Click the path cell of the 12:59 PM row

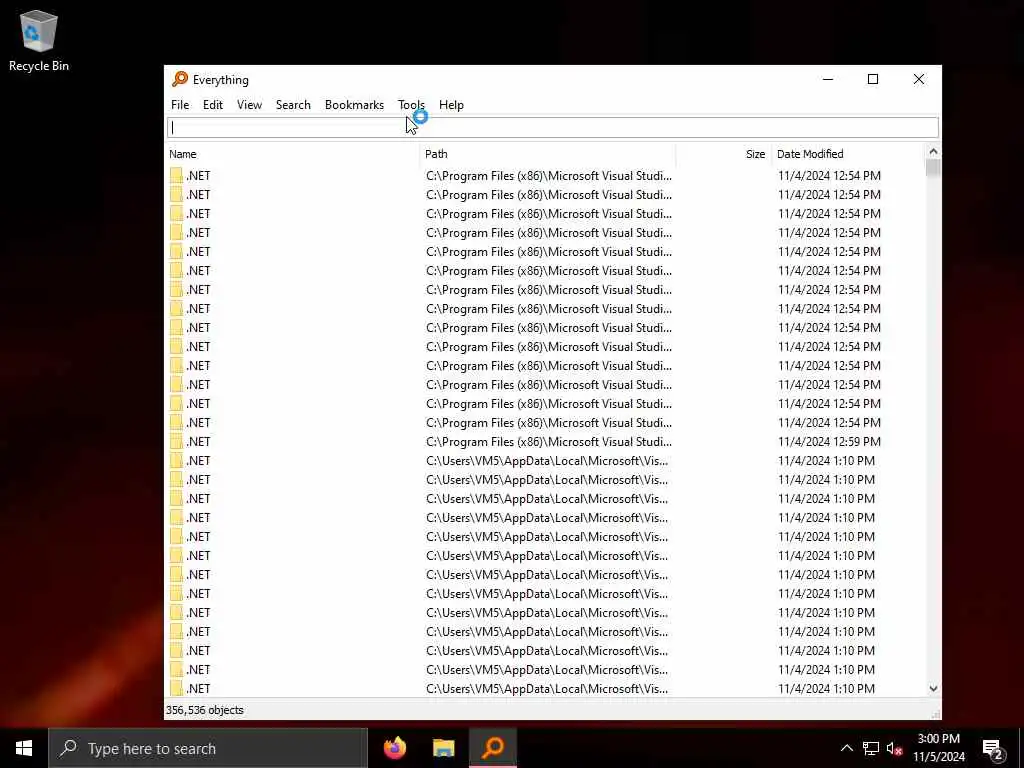point(549,441)
